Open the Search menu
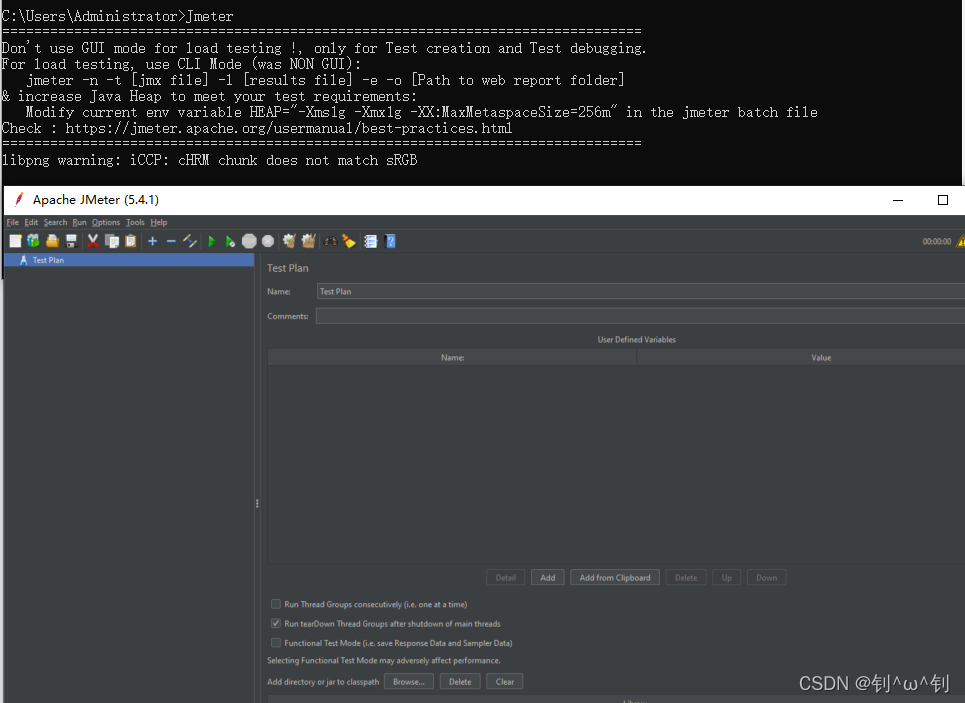This screenshot has height=703, width=965. coord(55,222)
